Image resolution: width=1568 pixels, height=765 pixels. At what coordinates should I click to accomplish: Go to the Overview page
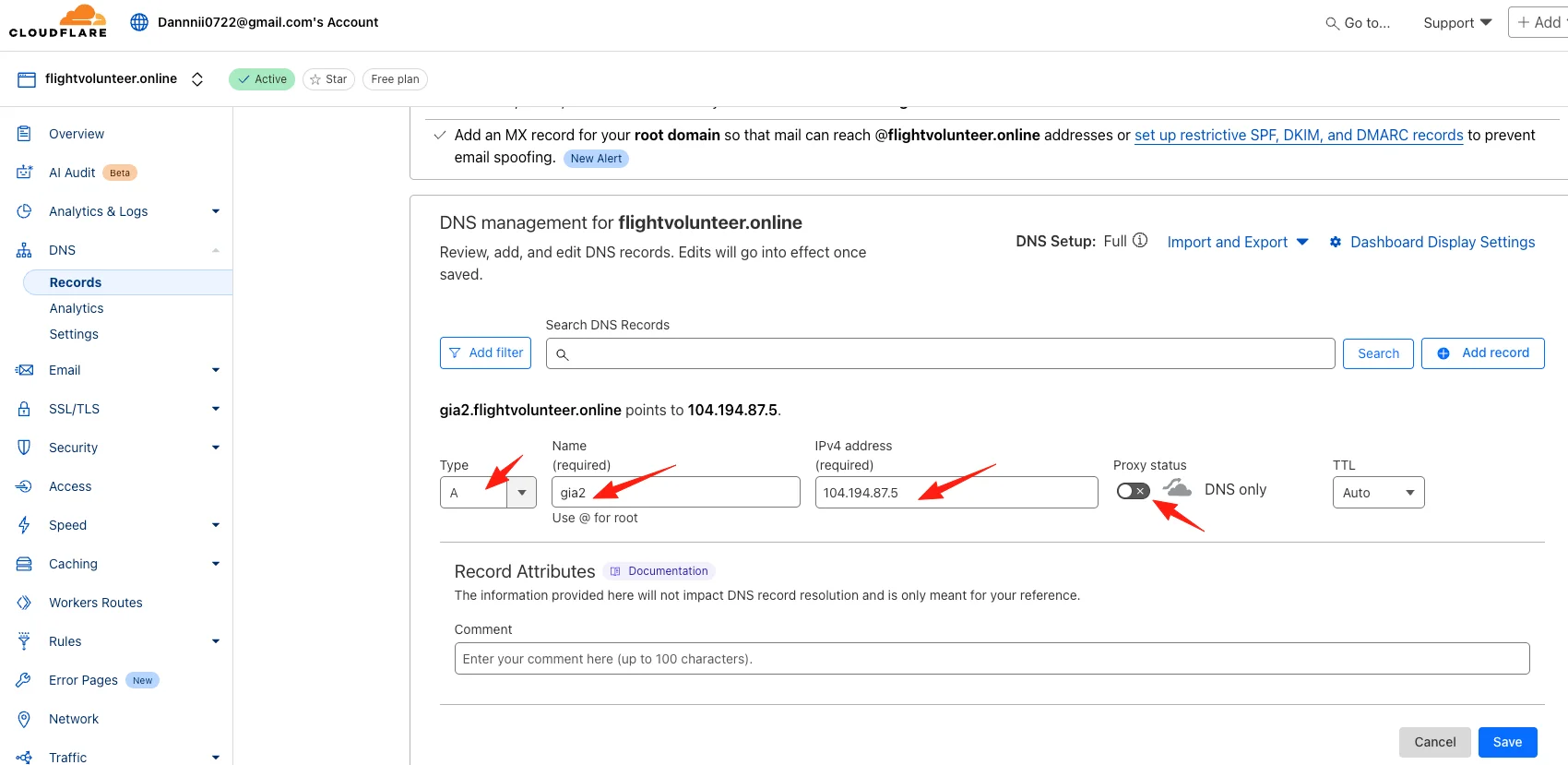77,134
